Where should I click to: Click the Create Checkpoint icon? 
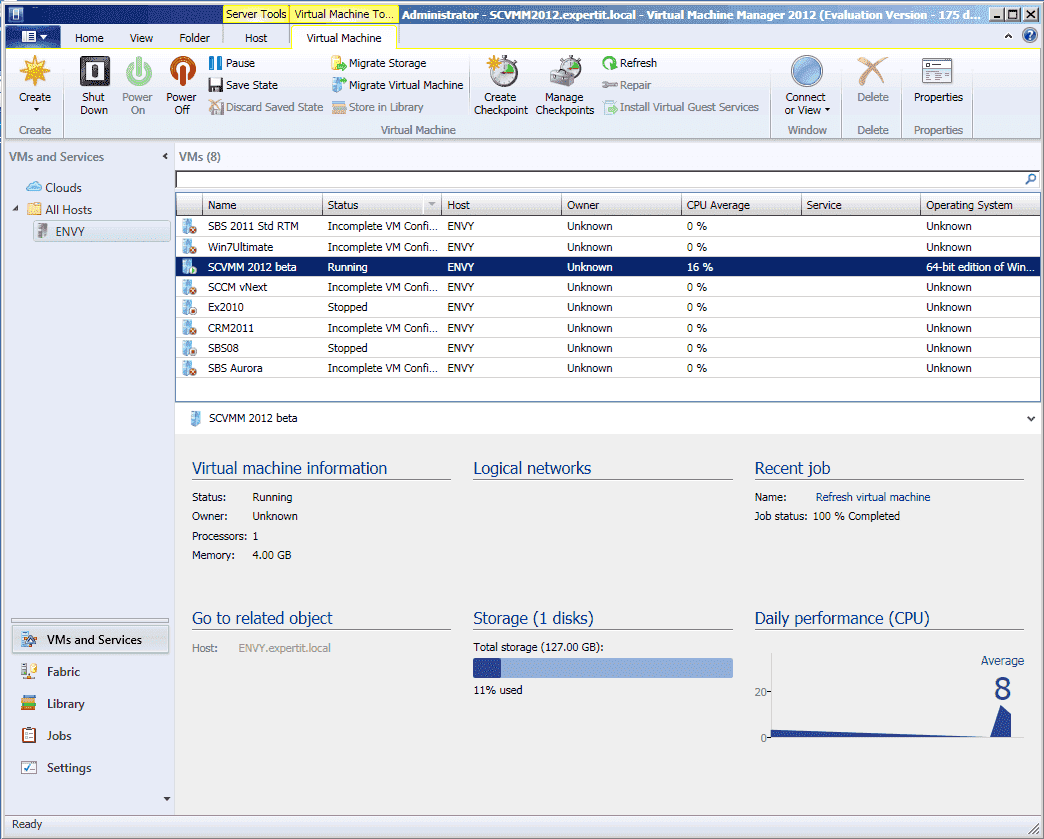501,71
